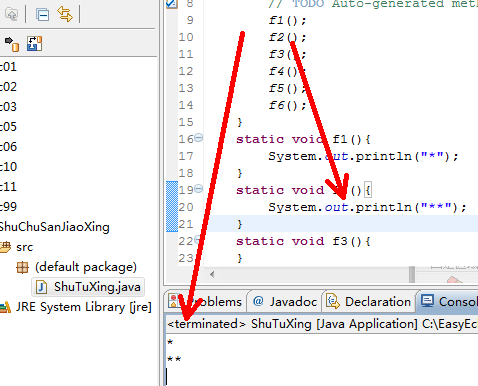This screenshot has width=478, height=386.
Task: Select the Console tab
Action: 449,302
